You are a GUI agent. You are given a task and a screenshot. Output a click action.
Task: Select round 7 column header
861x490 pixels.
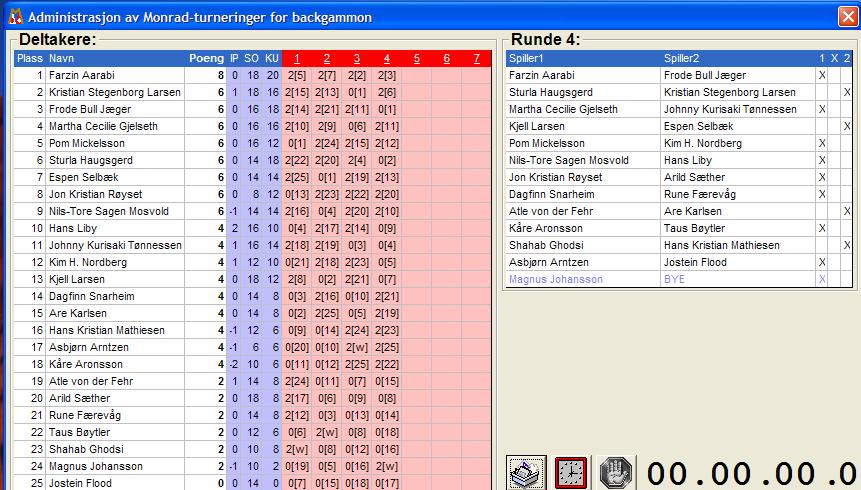point(476,58)
